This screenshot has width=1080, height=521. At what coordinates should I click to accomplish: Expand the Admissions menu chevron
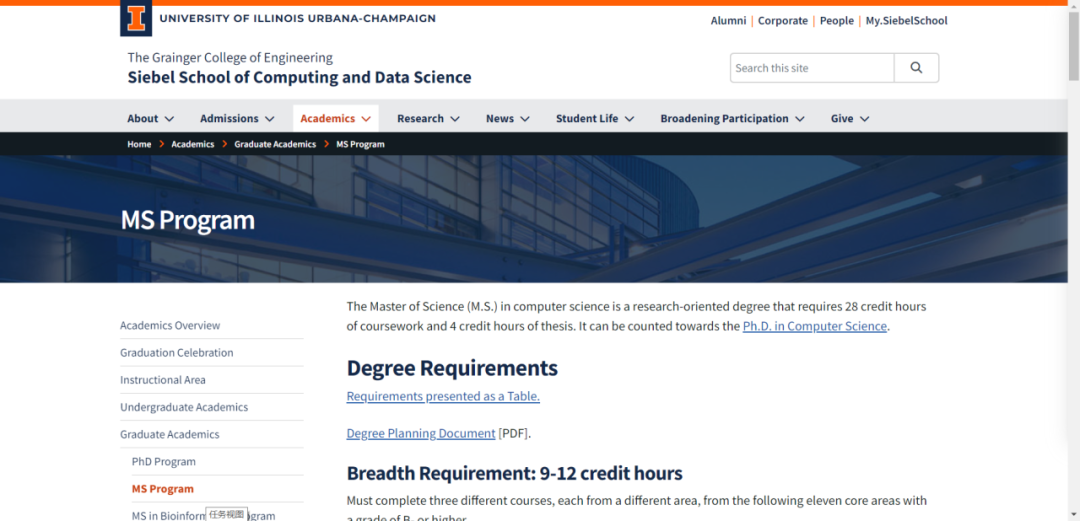coord(269,119)
